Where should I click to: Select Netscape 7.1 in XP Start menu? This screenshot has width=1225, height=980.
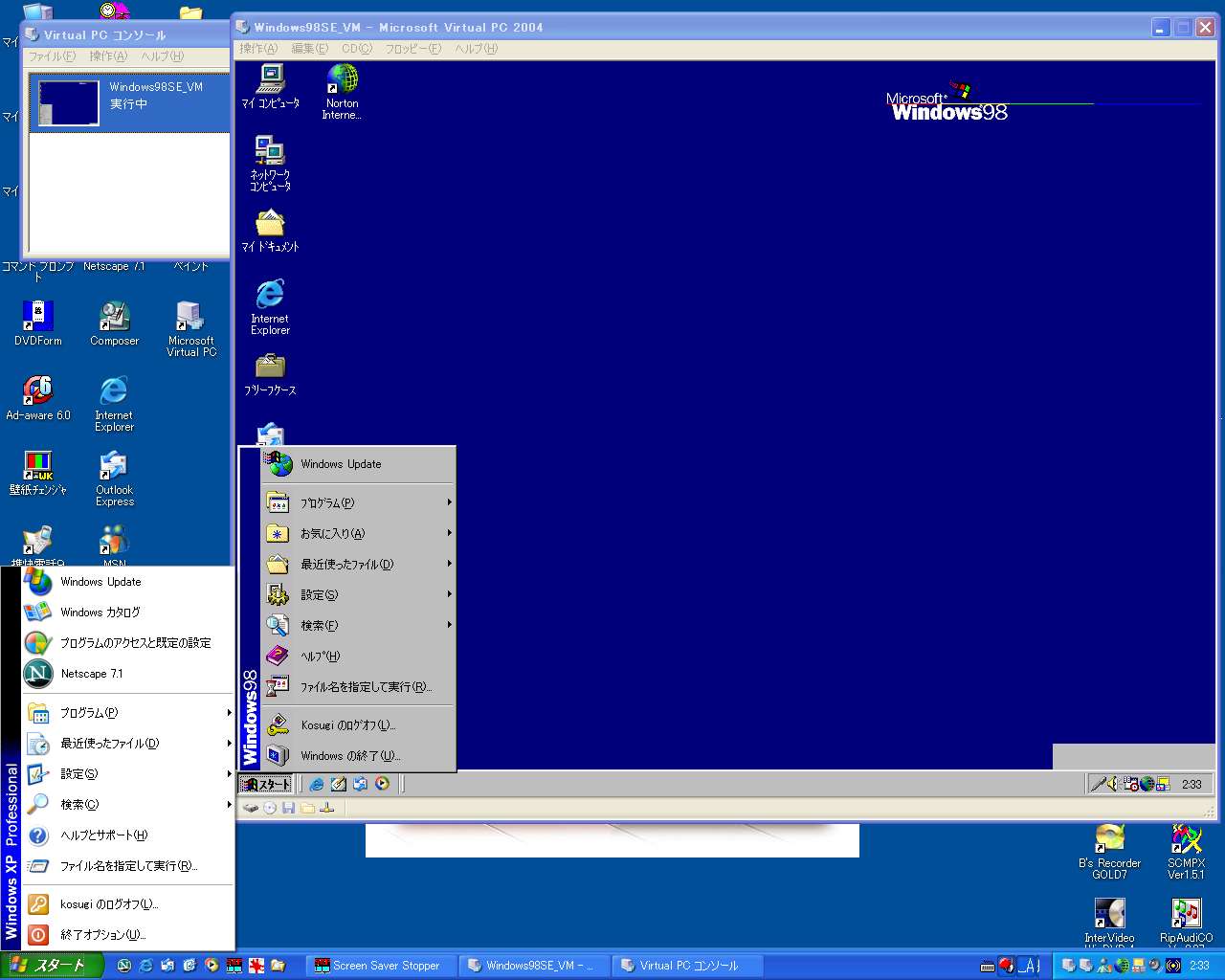[128, 674]
